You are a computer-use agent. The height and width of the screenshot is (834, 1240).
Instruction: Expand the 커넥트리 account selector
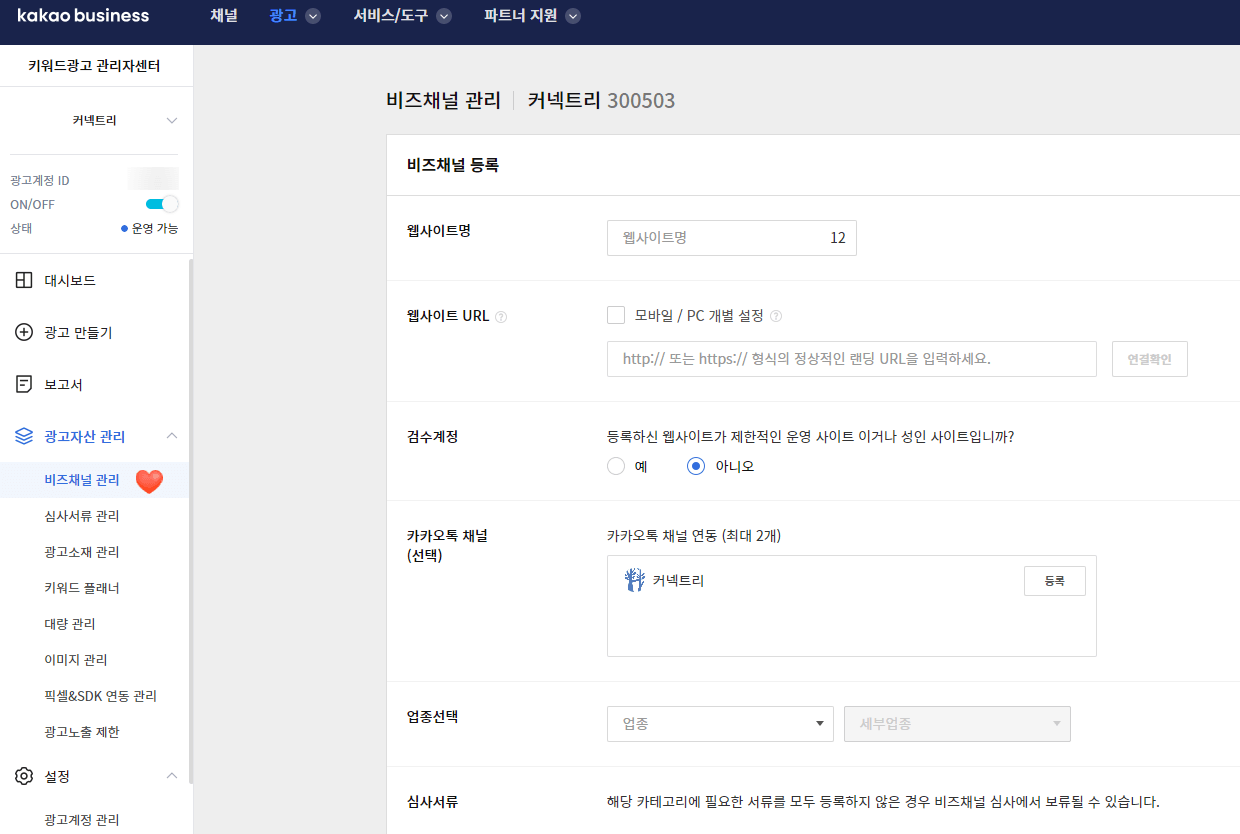[x=172, y=120]
